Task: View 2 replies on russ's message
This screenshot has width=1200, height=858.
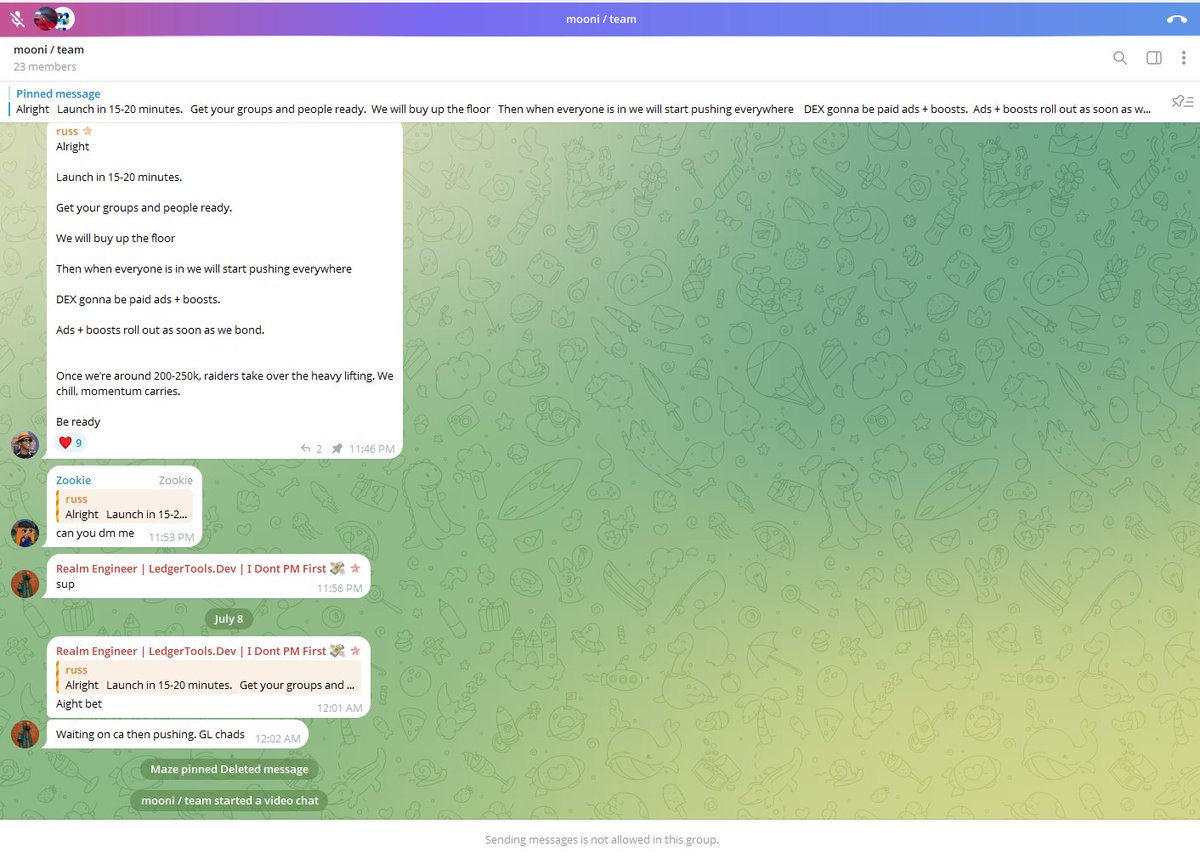Action: pos(312,449)
